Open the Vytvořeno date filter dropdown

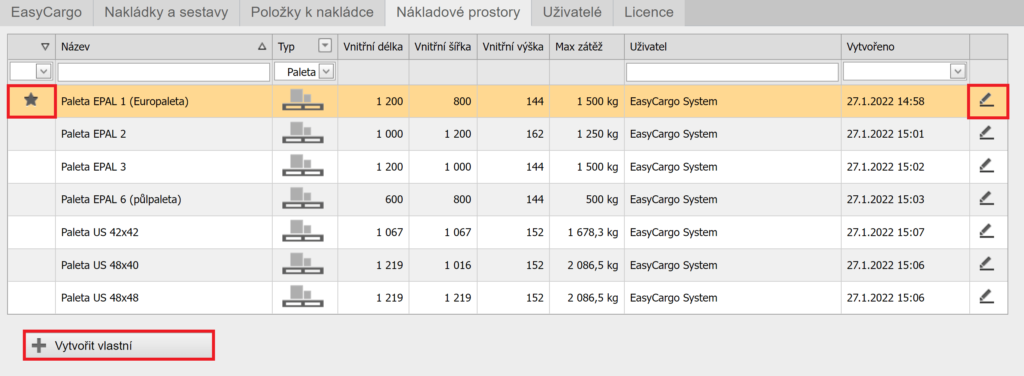957,71
